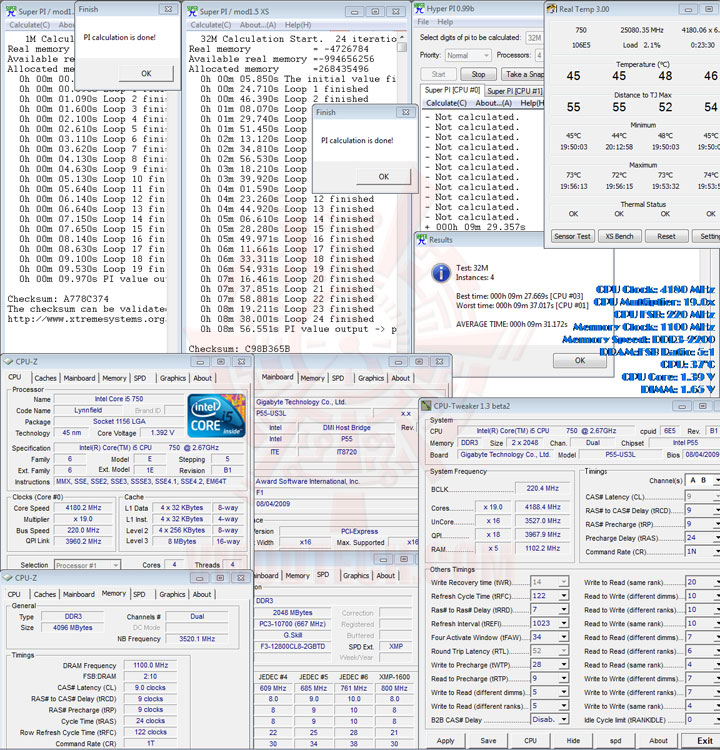720x750 pixels.
Task: Click the Real Temp thermometer title icon
Action: (x=552, y=9)
